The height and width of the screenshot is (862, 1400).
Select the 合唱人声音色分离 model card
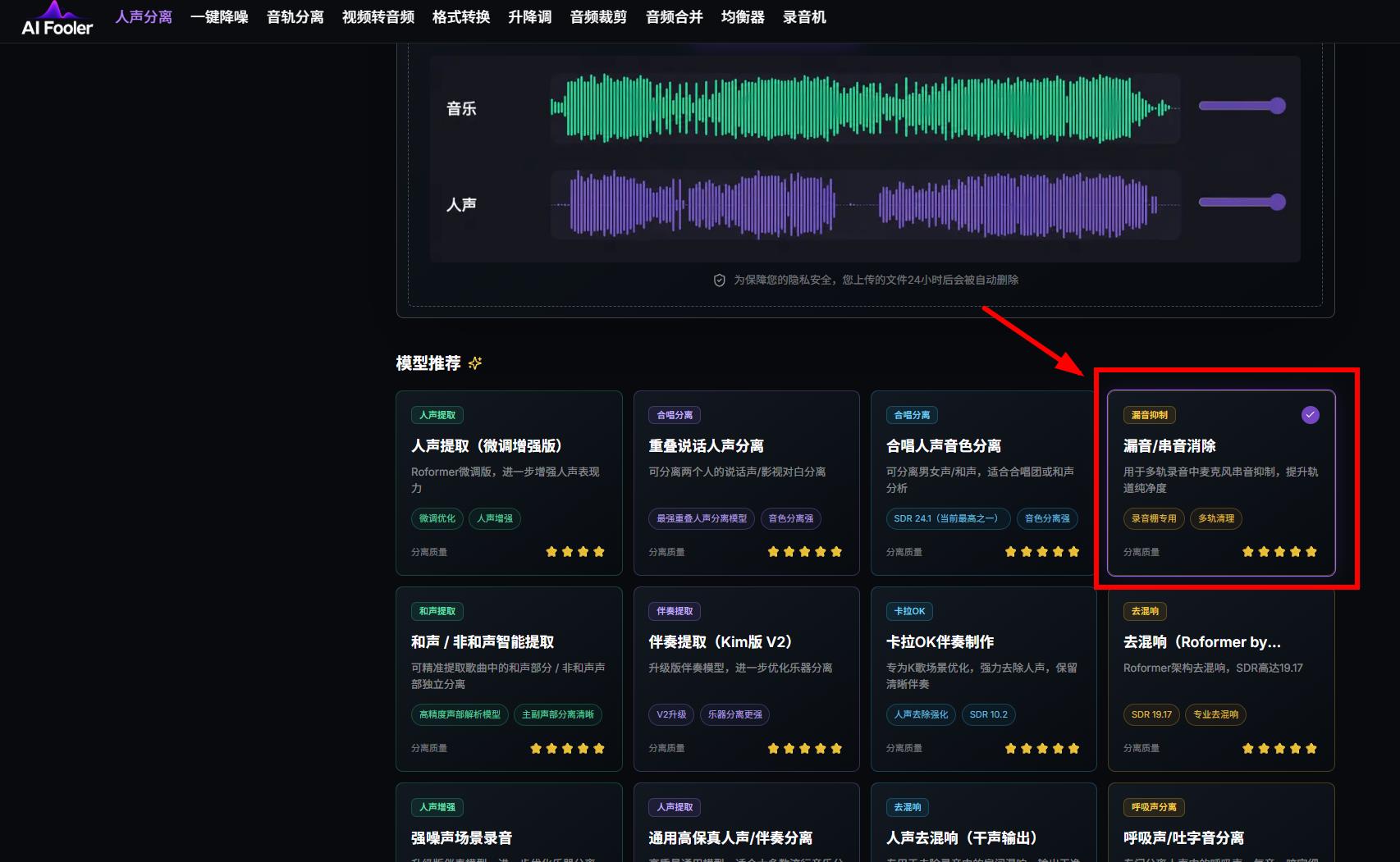pyautogui.click(x=984, y=483)
